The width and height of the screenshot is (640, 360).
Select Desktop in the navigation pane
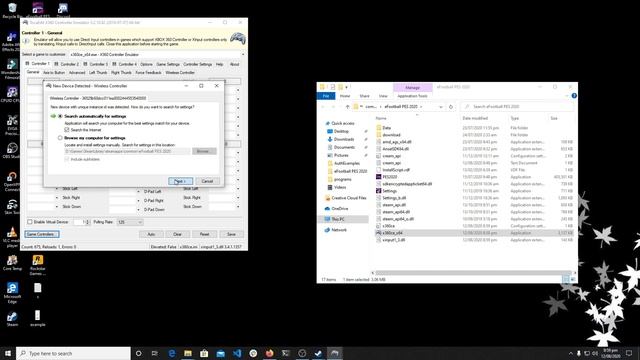(341, 131)
